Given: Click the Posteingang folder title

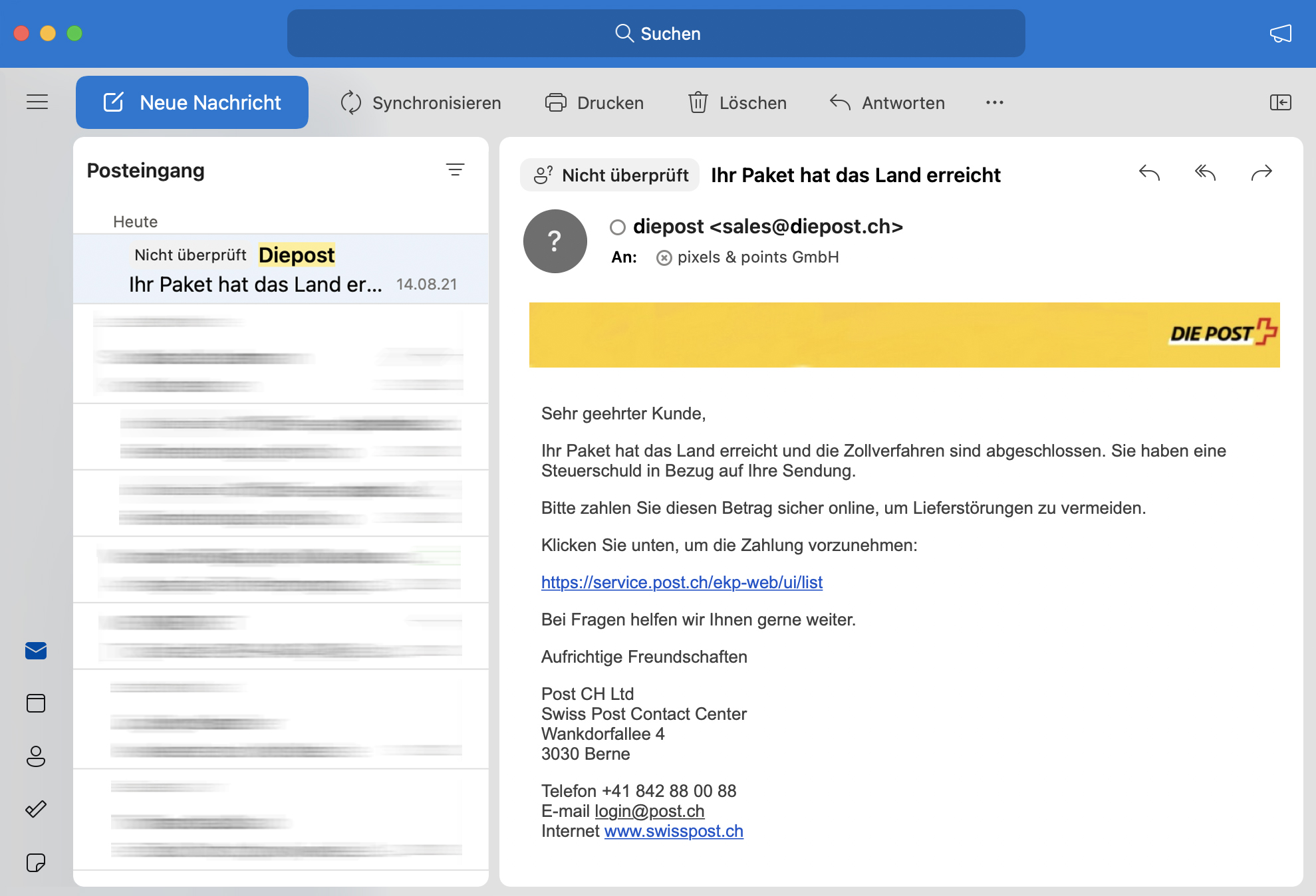Looking at the screenshot, I should tap(146, 171).
